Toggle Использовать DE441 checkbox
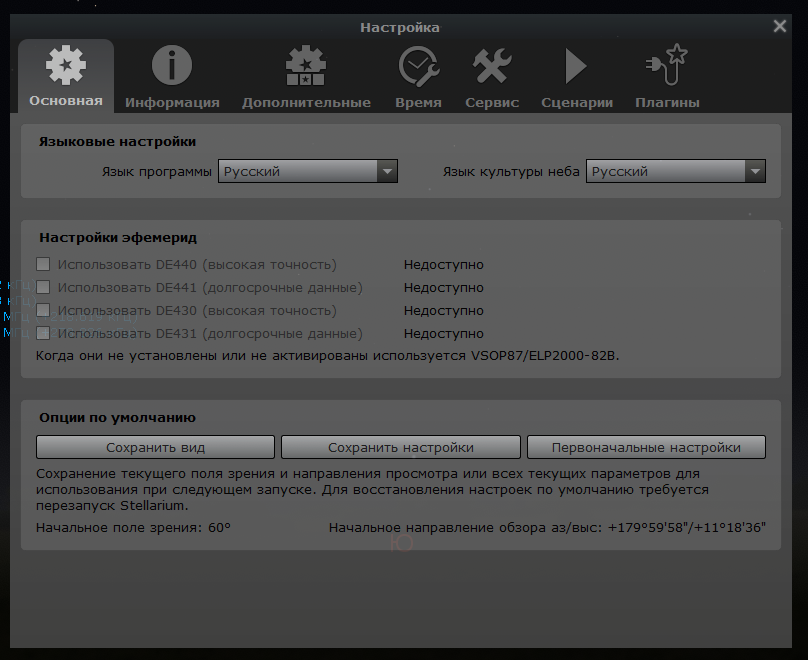808x660 pixels. [x=43, y=287]
